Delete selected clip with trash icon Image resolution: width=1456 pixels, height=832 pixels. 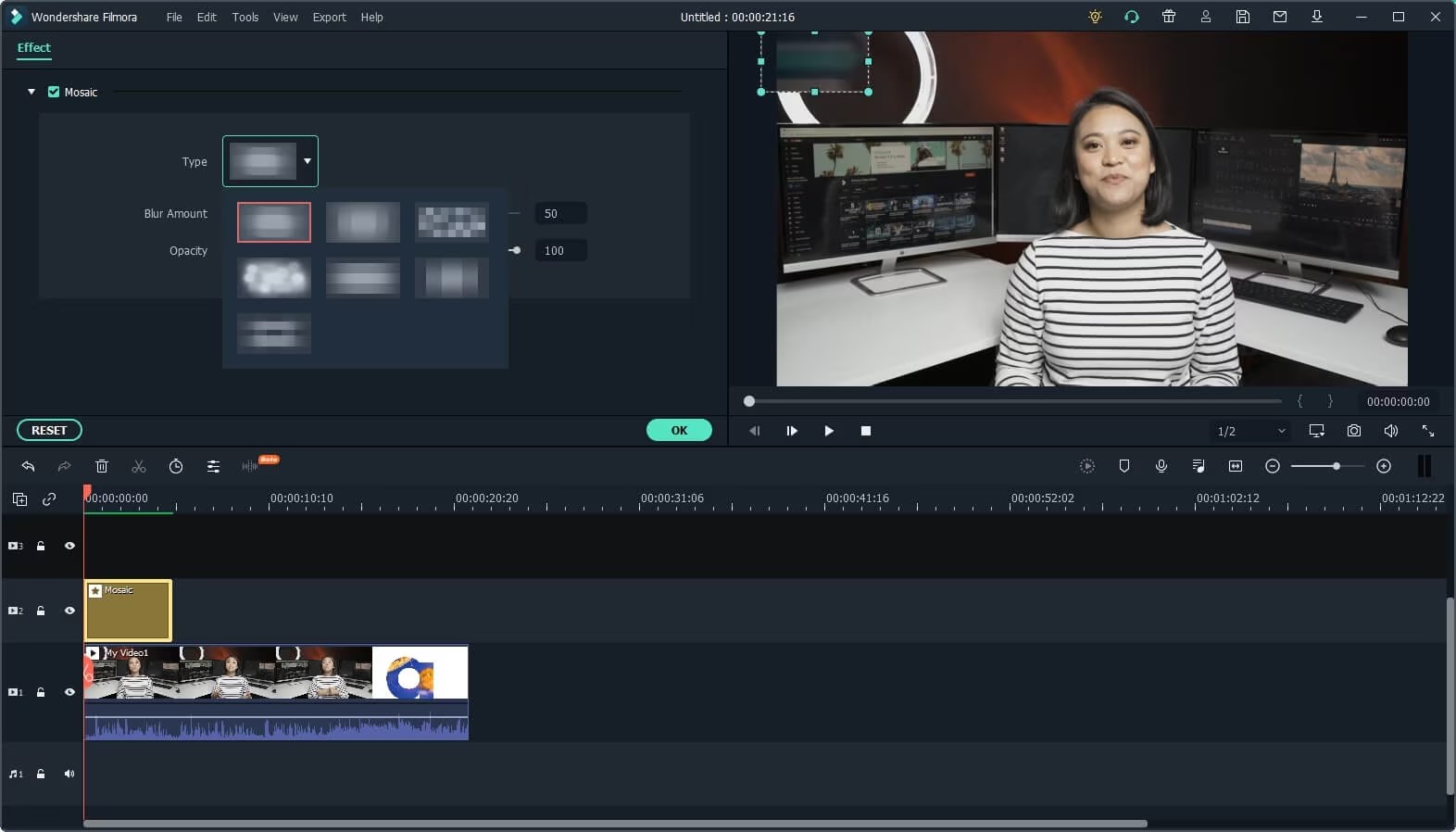[x=102, y=466]
